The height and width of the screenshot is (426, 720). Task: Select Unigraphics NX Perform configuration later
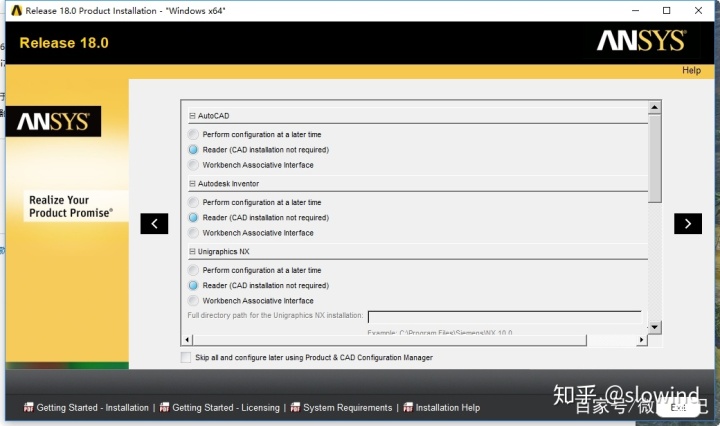tap(193, 270)
